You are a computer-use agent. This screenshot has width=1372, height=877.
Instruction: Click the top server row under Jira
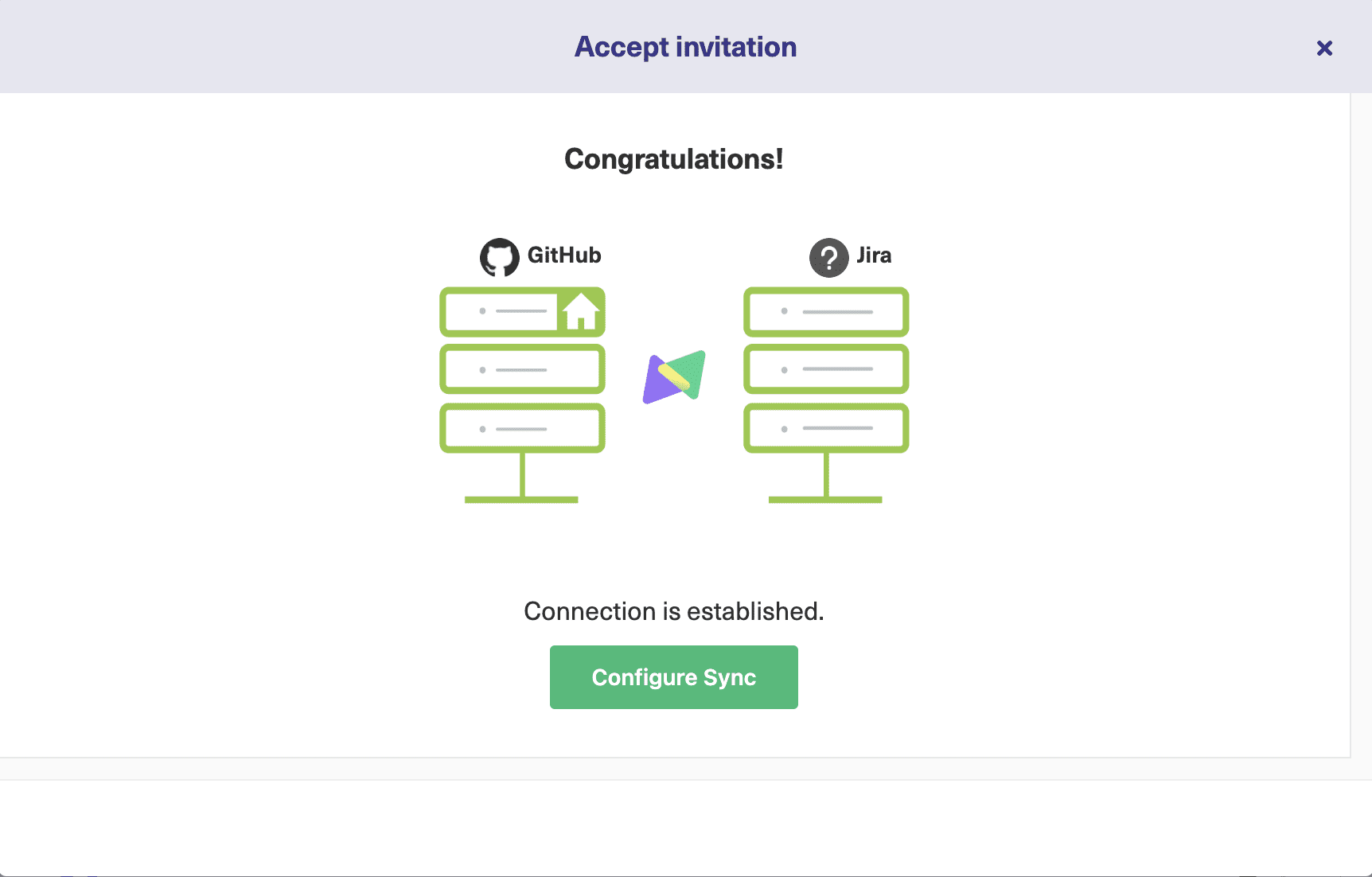(825, 311)
